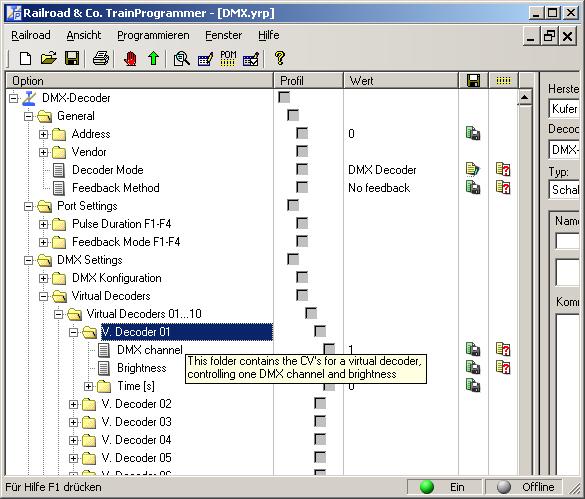Toggle Profil checkbox for Vendor row
The width and height of the screenshot is (585, 499).
pyautogui.click(x=302, y=151)
